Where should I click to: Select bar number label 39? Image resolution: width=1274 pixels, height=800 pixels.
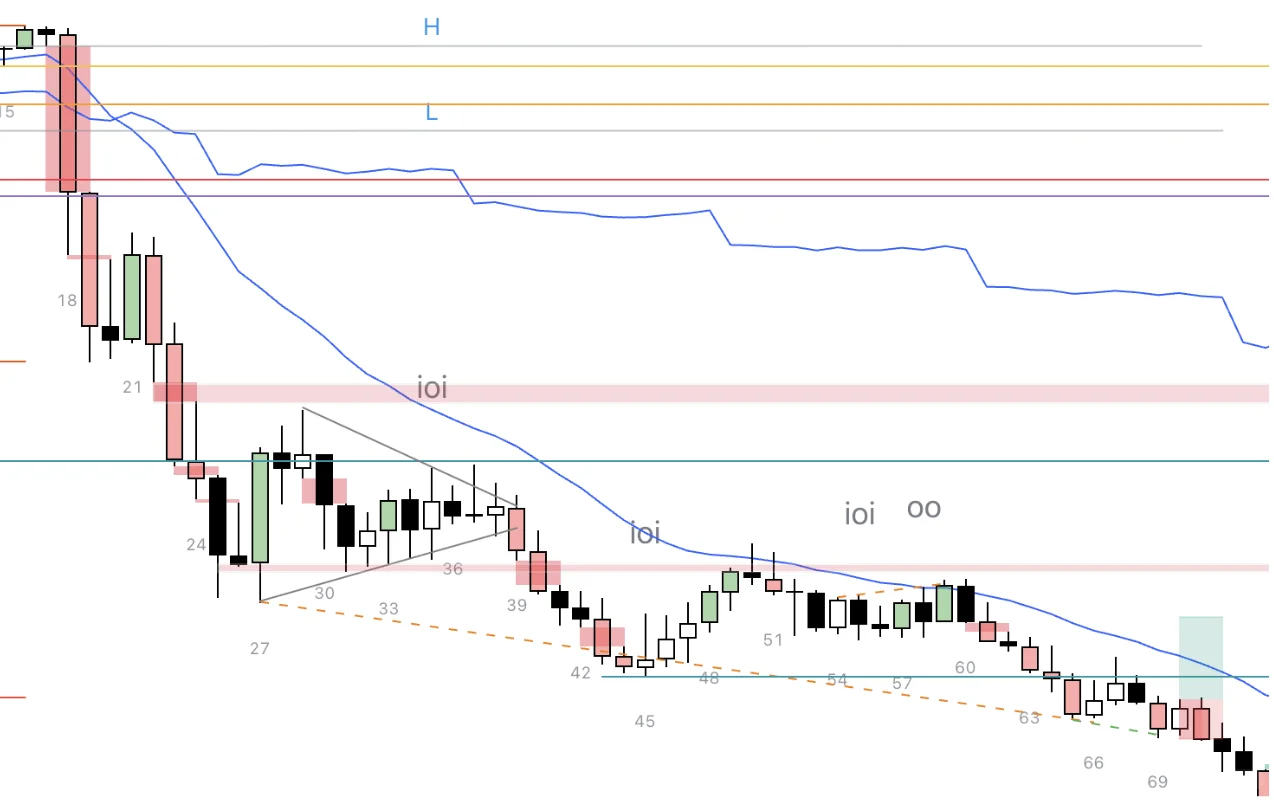point(516,605)
